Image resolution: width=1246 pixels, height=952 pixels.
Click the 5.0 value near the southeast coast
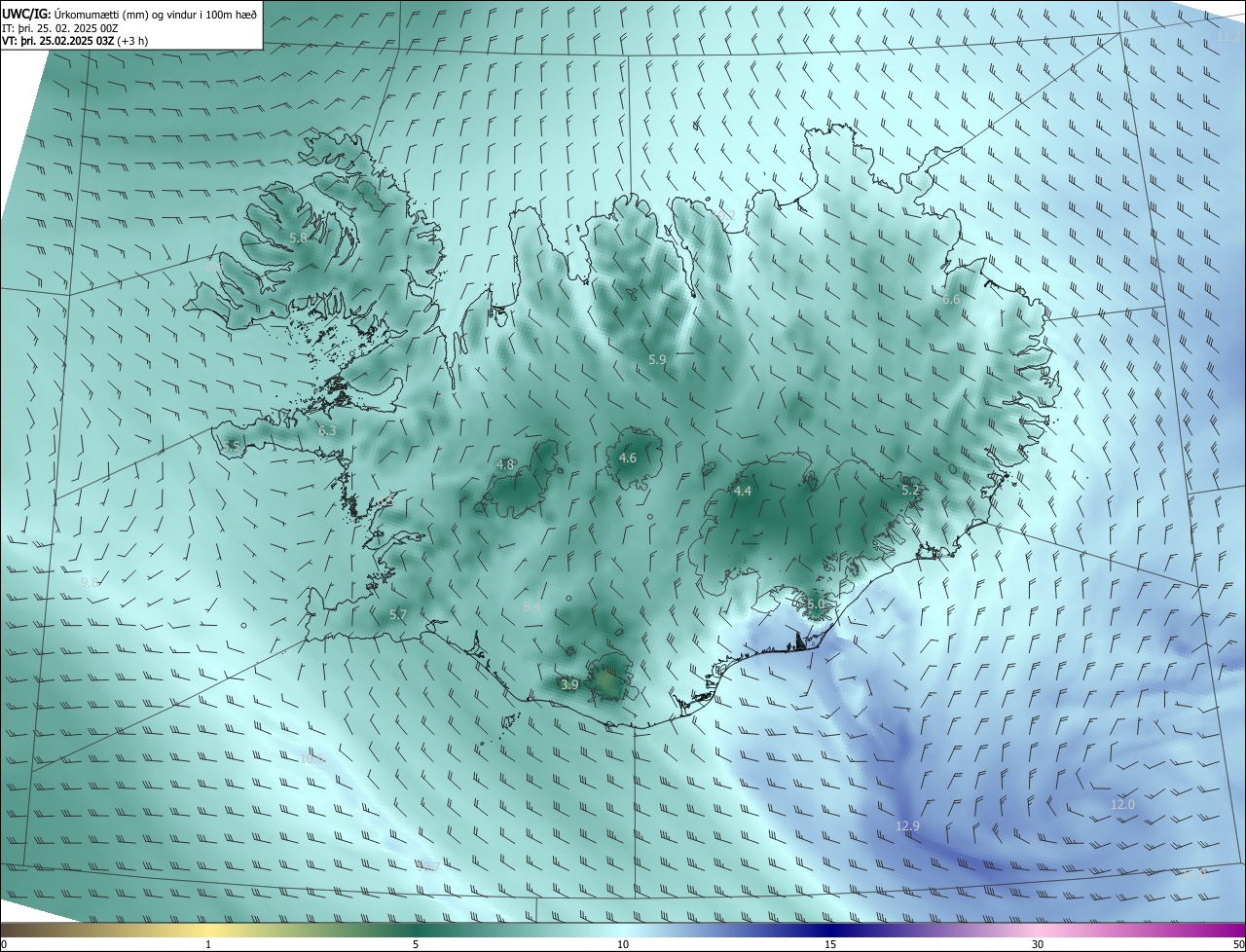(816, 604)
